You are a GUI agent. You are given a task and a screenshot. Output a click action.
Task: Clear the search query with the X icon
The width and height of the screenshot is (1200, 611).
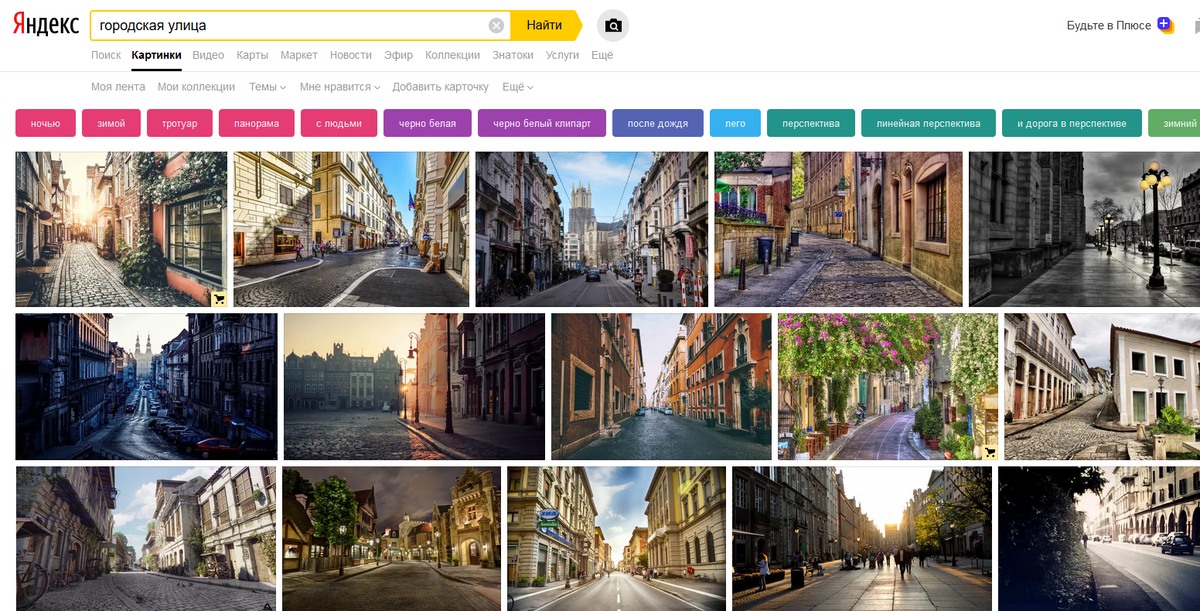[x=496, y=25]
